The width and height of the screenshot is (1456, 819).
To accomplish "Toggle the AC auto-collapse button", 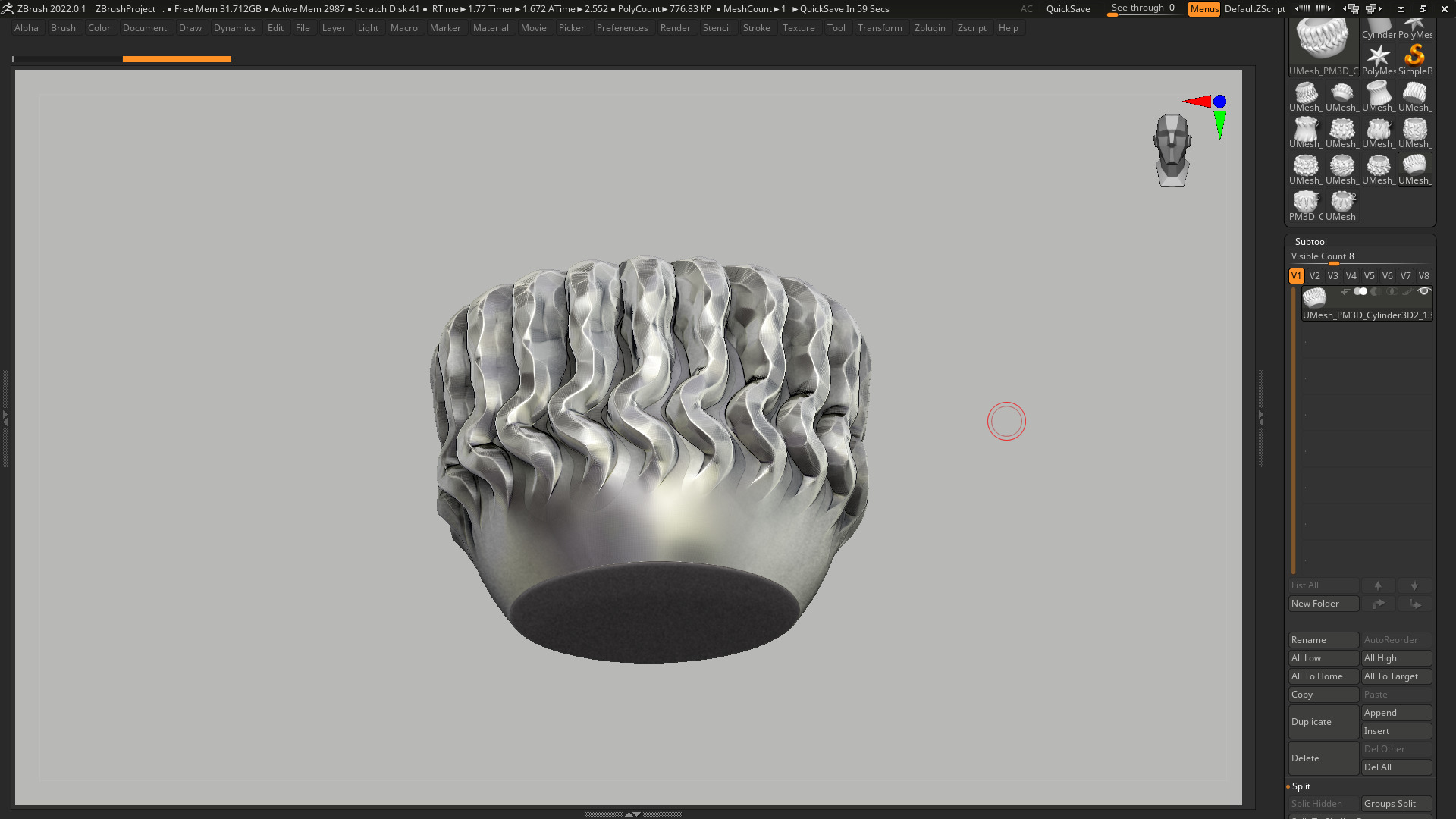I will [x=1026, y=8].
